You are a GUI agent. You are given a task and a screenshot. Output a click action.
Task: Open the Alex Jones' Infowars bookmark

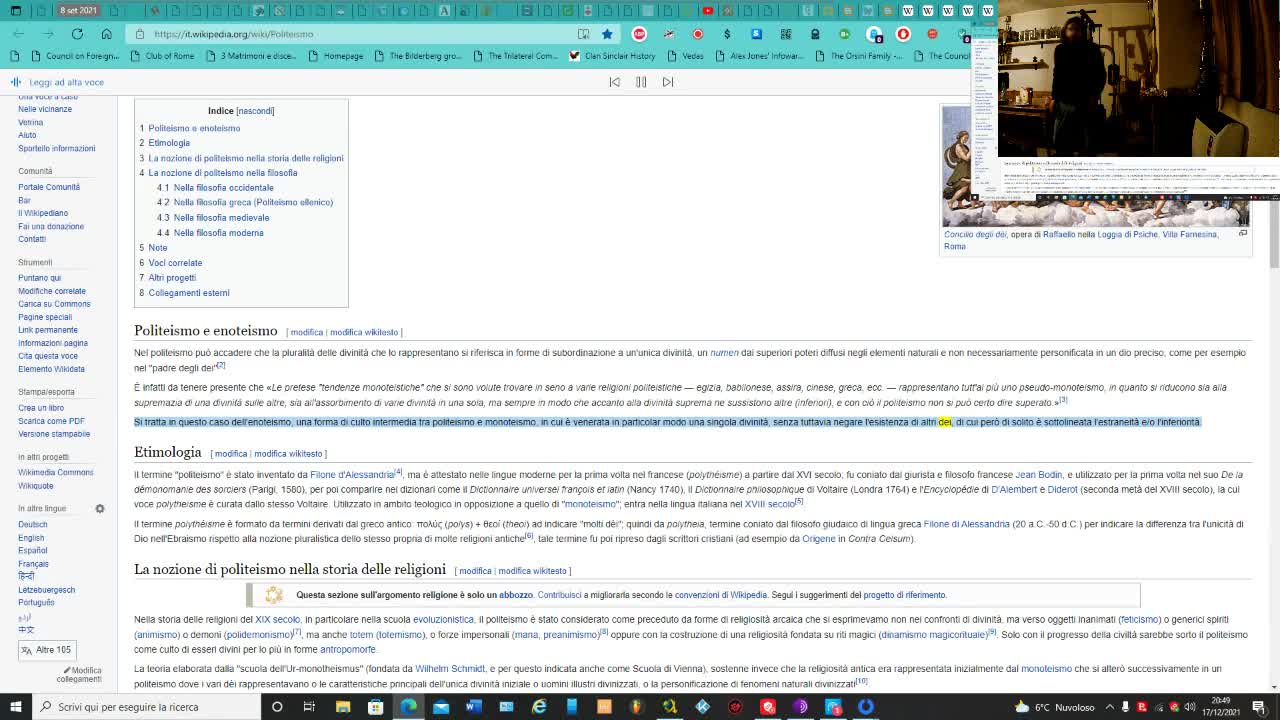[760, 56]
